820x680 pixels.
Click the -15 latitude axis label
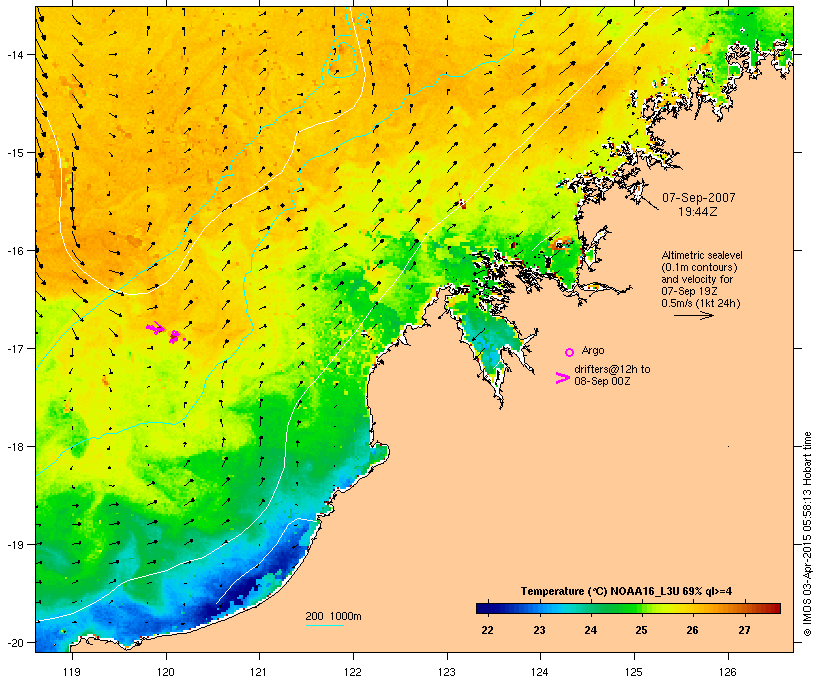14,153
